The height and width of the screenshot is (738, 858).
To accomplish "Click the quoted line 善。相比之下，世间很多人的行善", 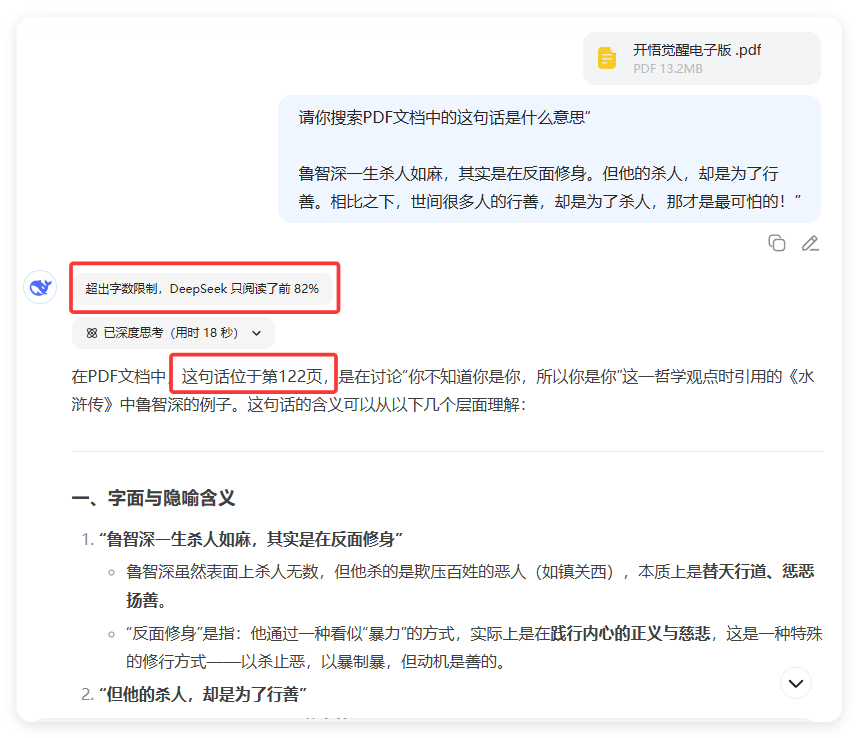I will tap(549, 202).
